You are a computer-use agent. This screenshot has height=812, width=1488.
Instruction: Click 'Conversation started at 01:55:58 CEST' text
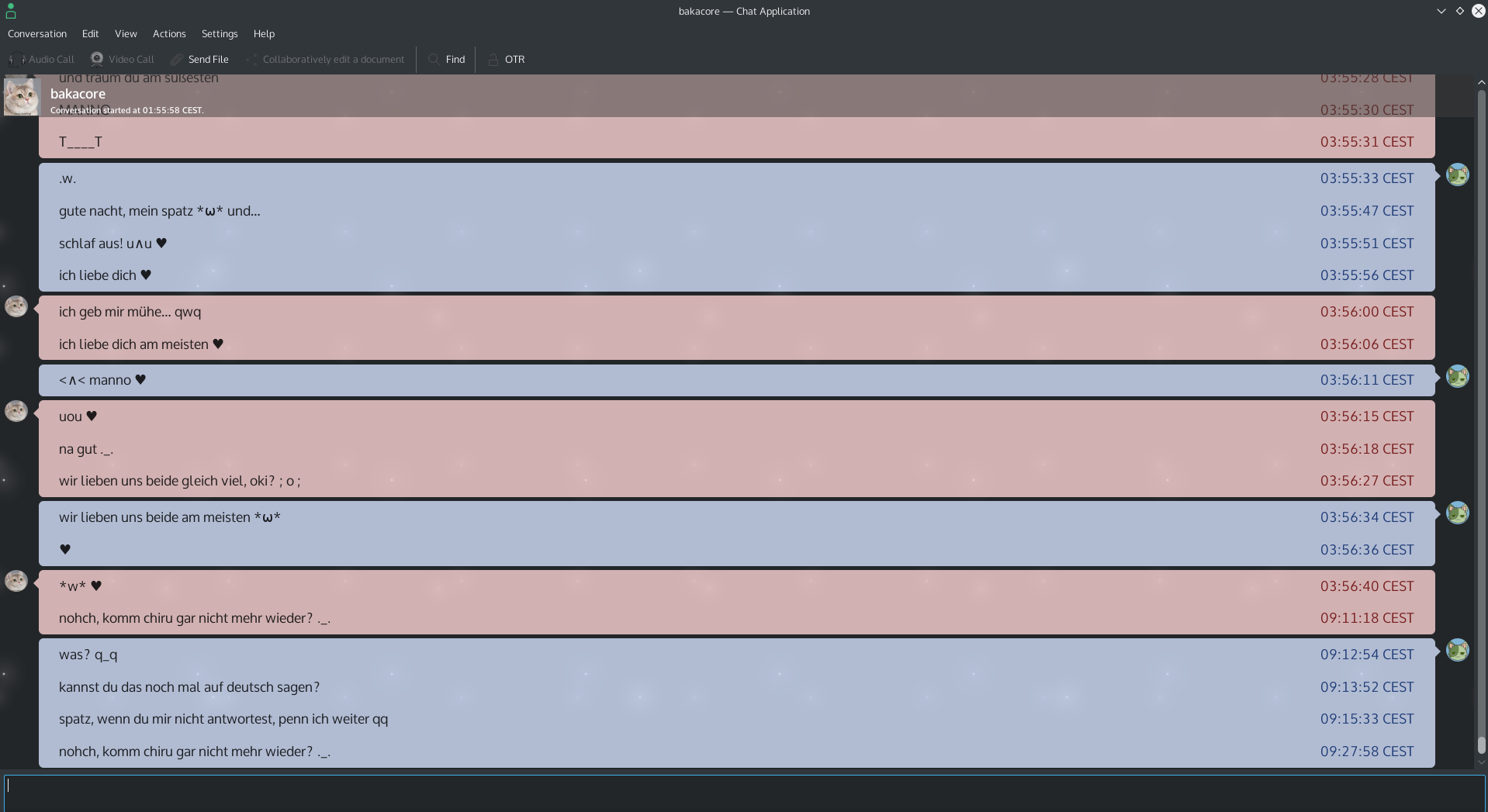[127, 110]
